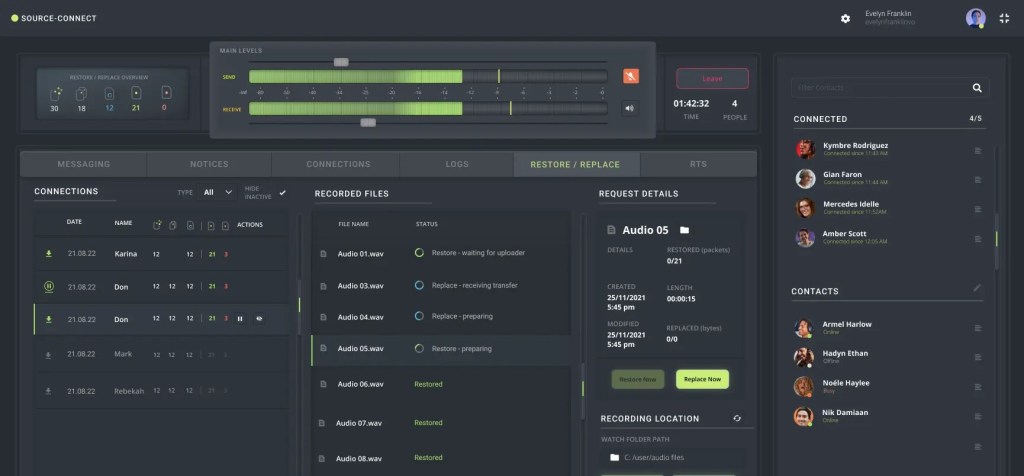This screenshot has height=476, width=1024.
Task: Pause the selected Don connection transfer
Action: 239,319
